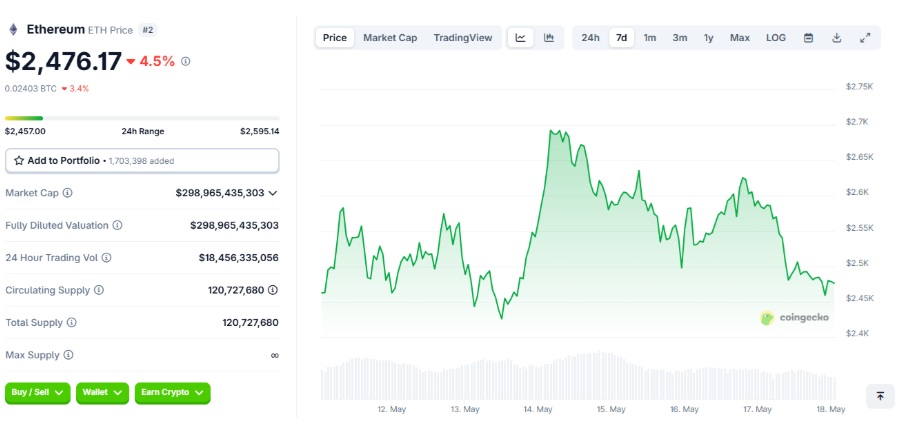Click the 24h Range progress bar
Viewport: 902px width, 430px height.
[142, 118]
